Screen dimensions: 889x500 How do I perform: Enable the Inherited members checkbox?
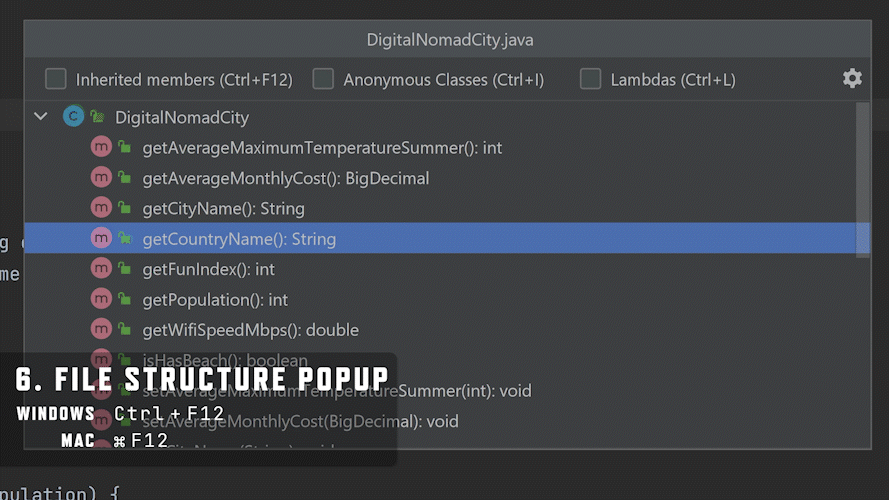tap(56, 79)
